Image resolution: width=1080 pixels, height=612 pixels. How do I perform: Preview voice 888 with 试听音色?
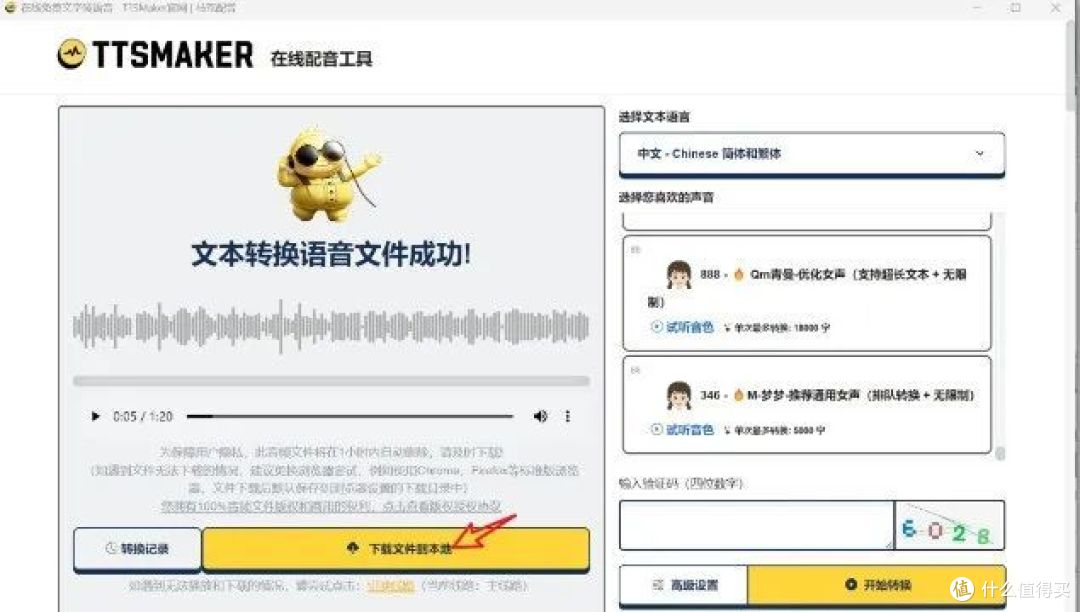coord(682,327)
